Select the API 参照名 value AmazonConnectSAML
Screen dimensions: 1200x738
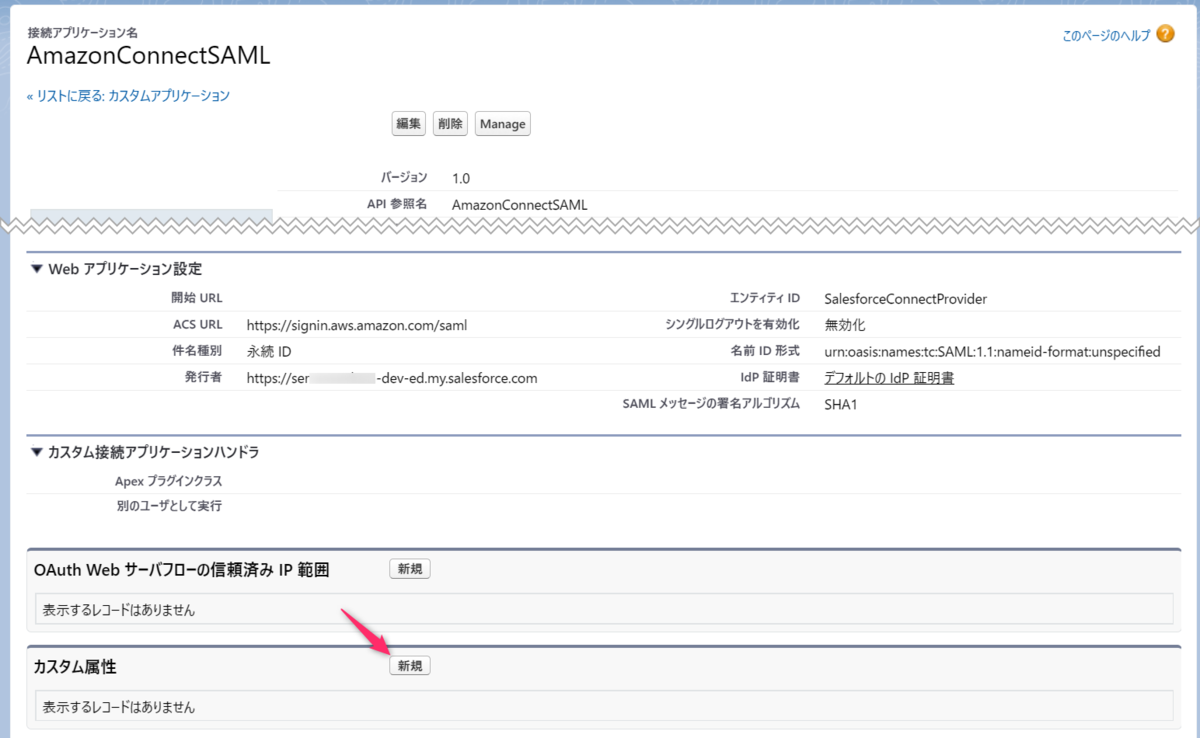pyautogui.click(x=520, y=204)
